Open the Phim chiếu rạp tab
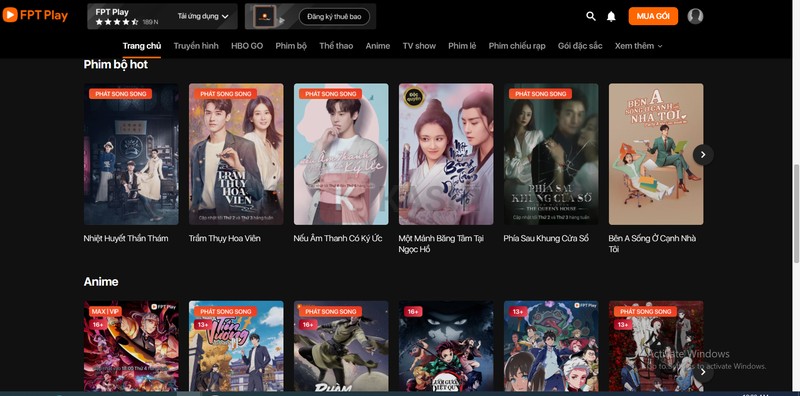This screenshot has height=396, width=800. tap(517, 46)
